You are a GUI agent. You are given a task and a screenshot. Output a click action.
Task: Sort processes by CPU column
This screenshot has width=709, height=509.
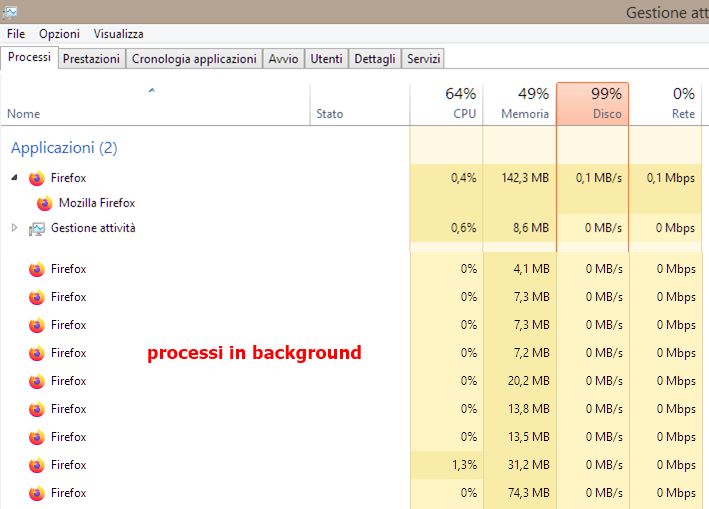pos(446,104)
